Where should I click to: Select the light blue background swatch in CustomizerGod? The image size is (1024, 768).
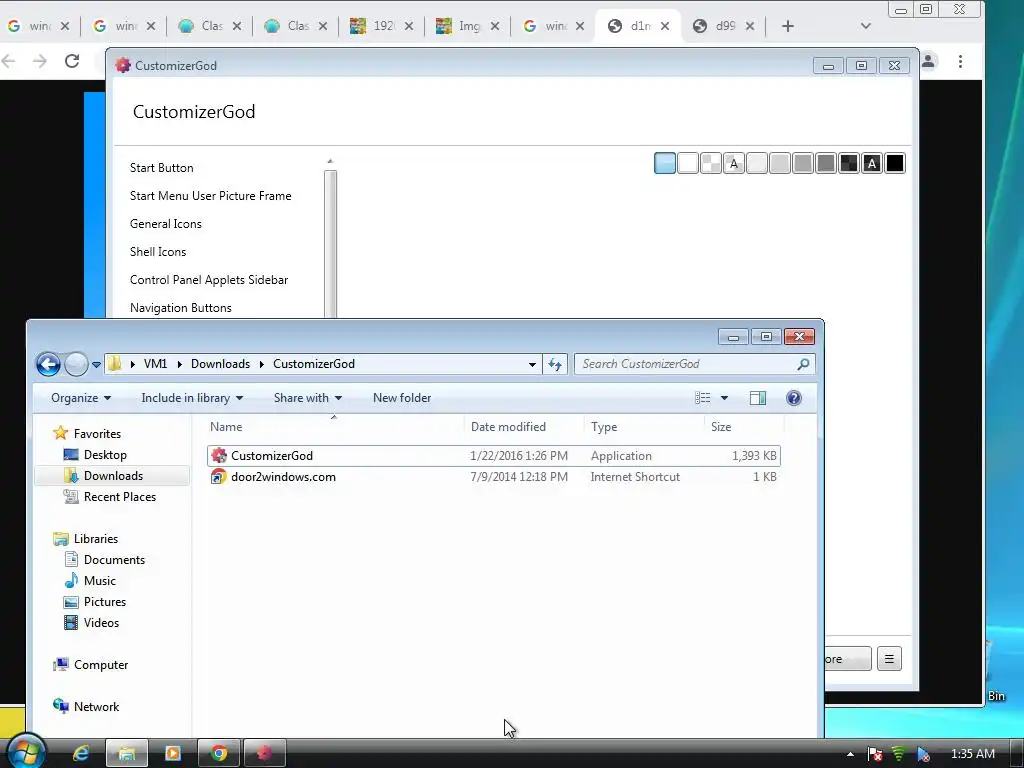tap(664, 163)
